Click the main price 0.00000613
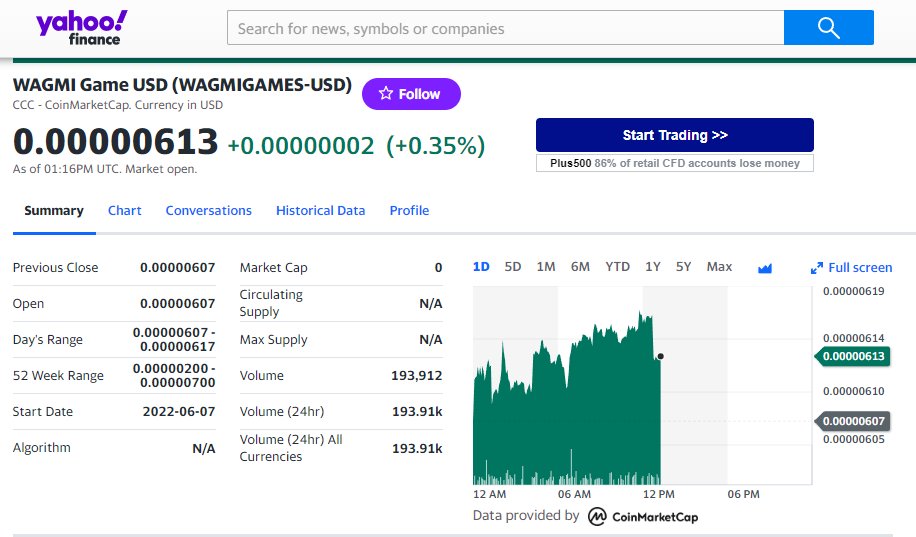 coord(116,141)
